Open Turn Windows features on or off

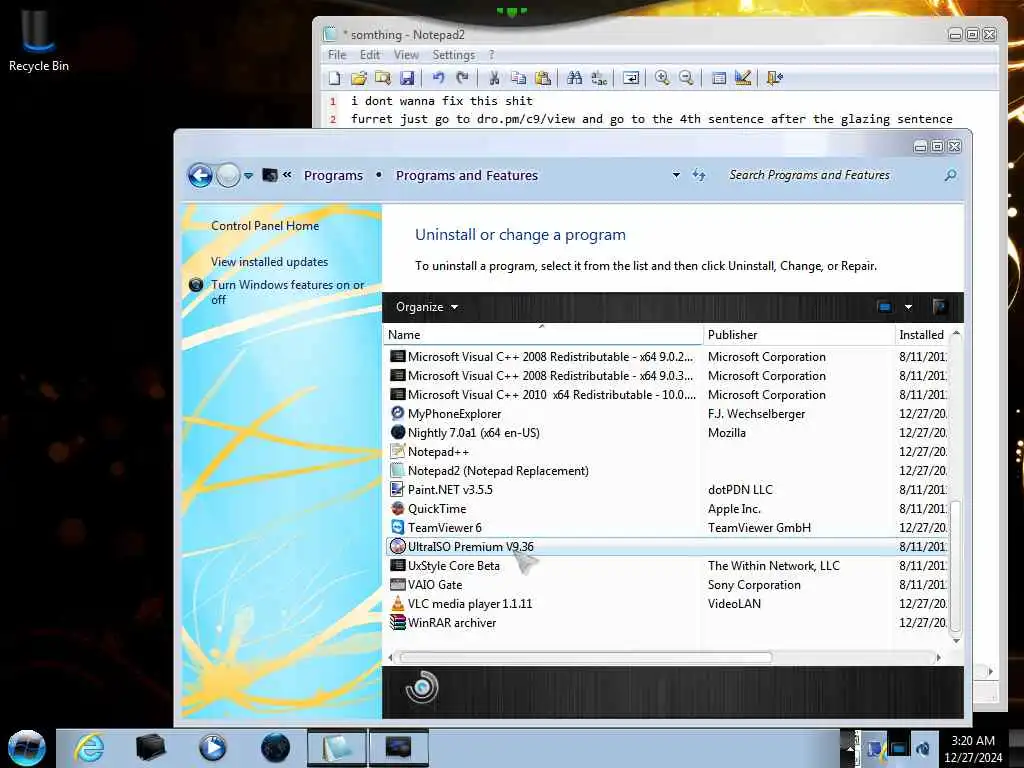[287, 292]
